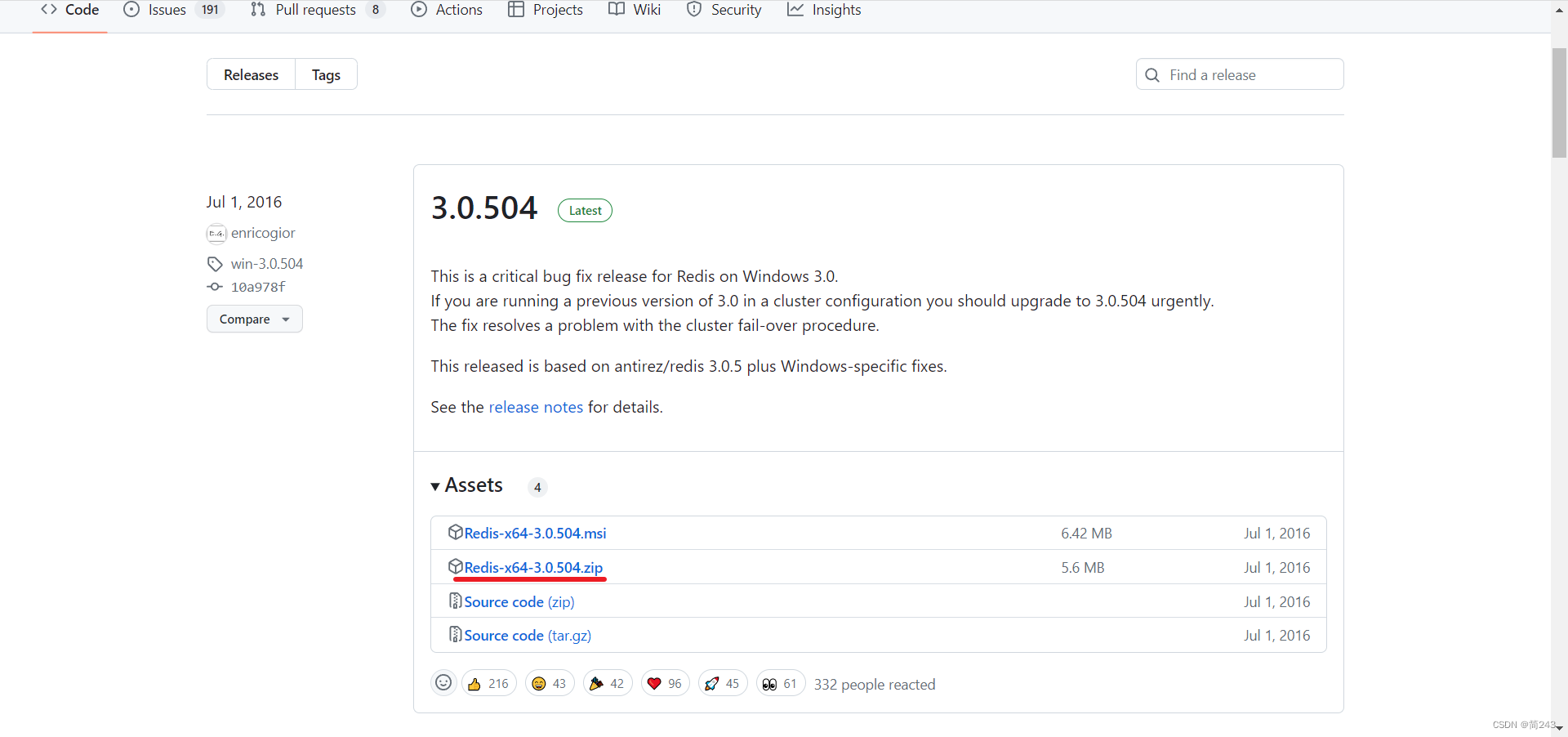The height and width of the screenshot is (737, 1568).
Task: Click the Assets count badge 4
Action: coord(537,487)
